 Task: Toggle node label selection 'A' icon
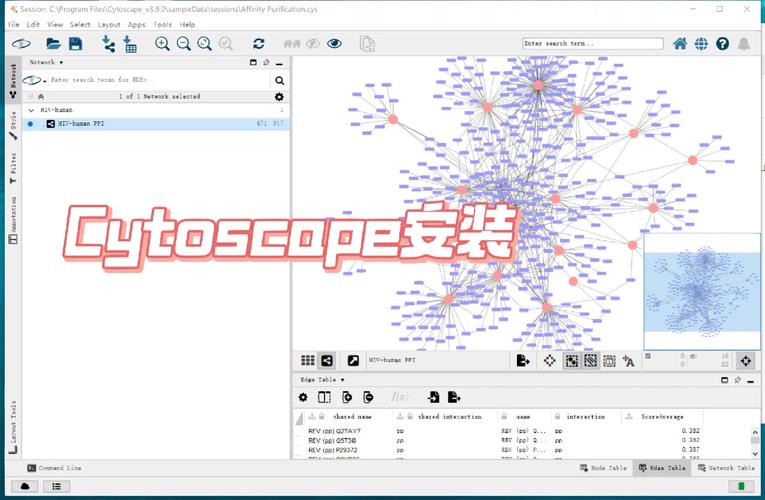pos(628,361)
